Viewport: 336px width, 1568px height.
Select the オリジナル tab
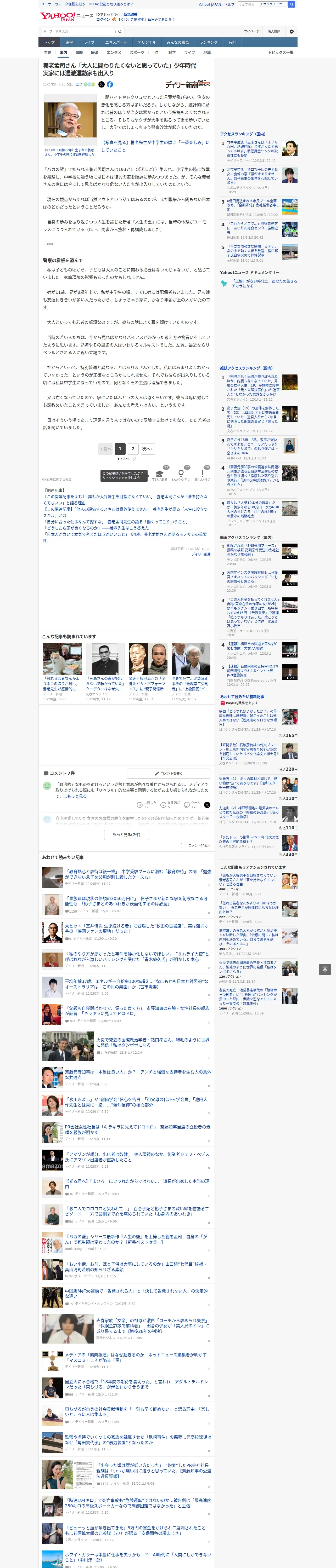tap(147, 42)
